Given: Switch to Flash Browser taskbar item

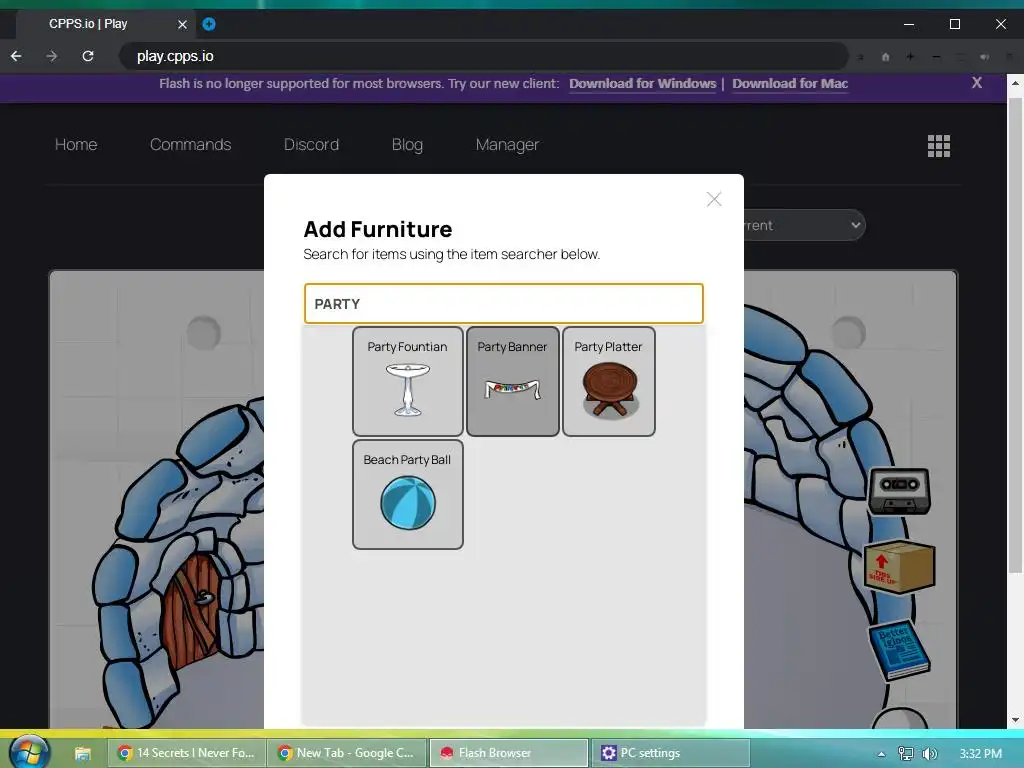Looking at the screenshot, I should pyautogui.click(x=508, y=753).
